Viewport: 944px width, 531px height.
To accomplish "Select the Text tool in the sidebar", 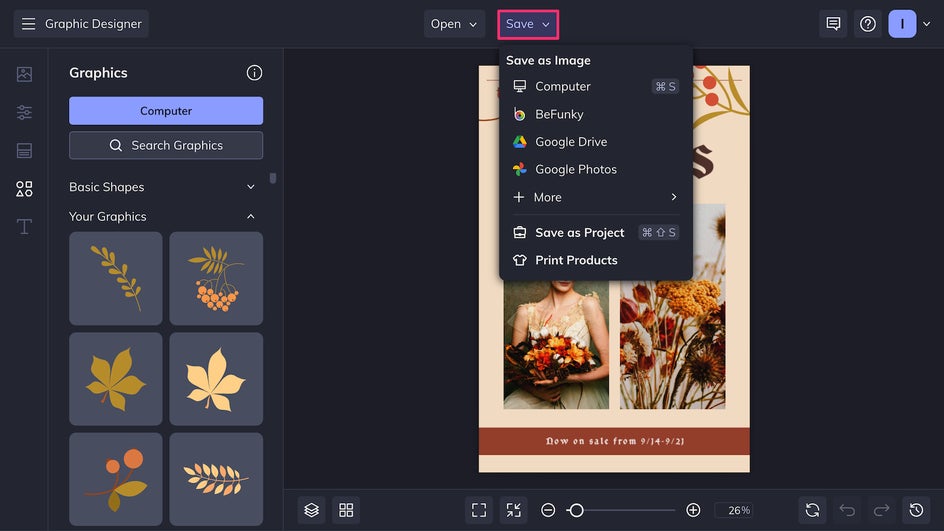I will tap(24, 227).
